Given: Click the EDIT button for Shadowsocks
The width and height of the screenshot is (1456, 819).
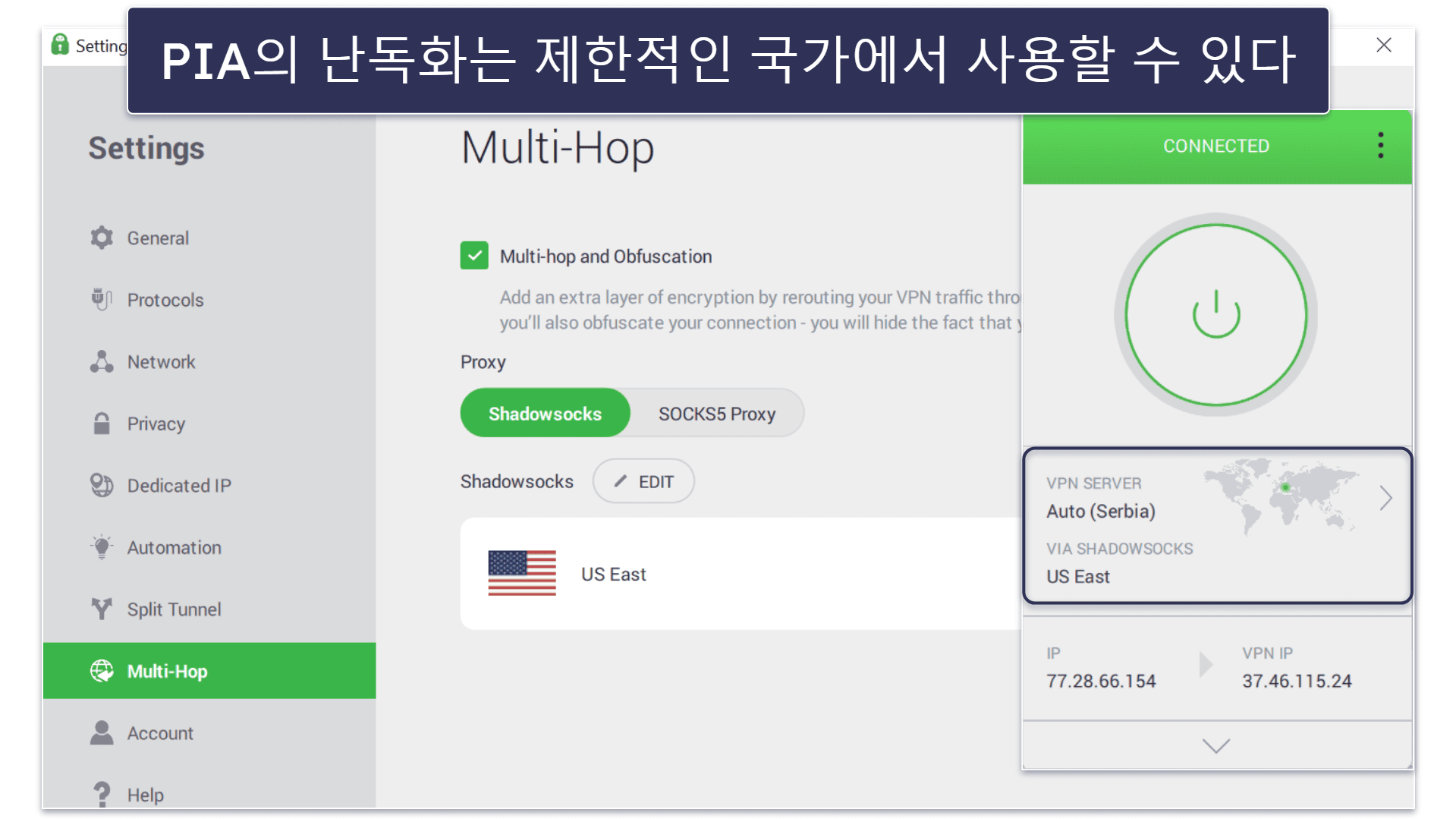Looking at the screenshot, I should (643, 481).
